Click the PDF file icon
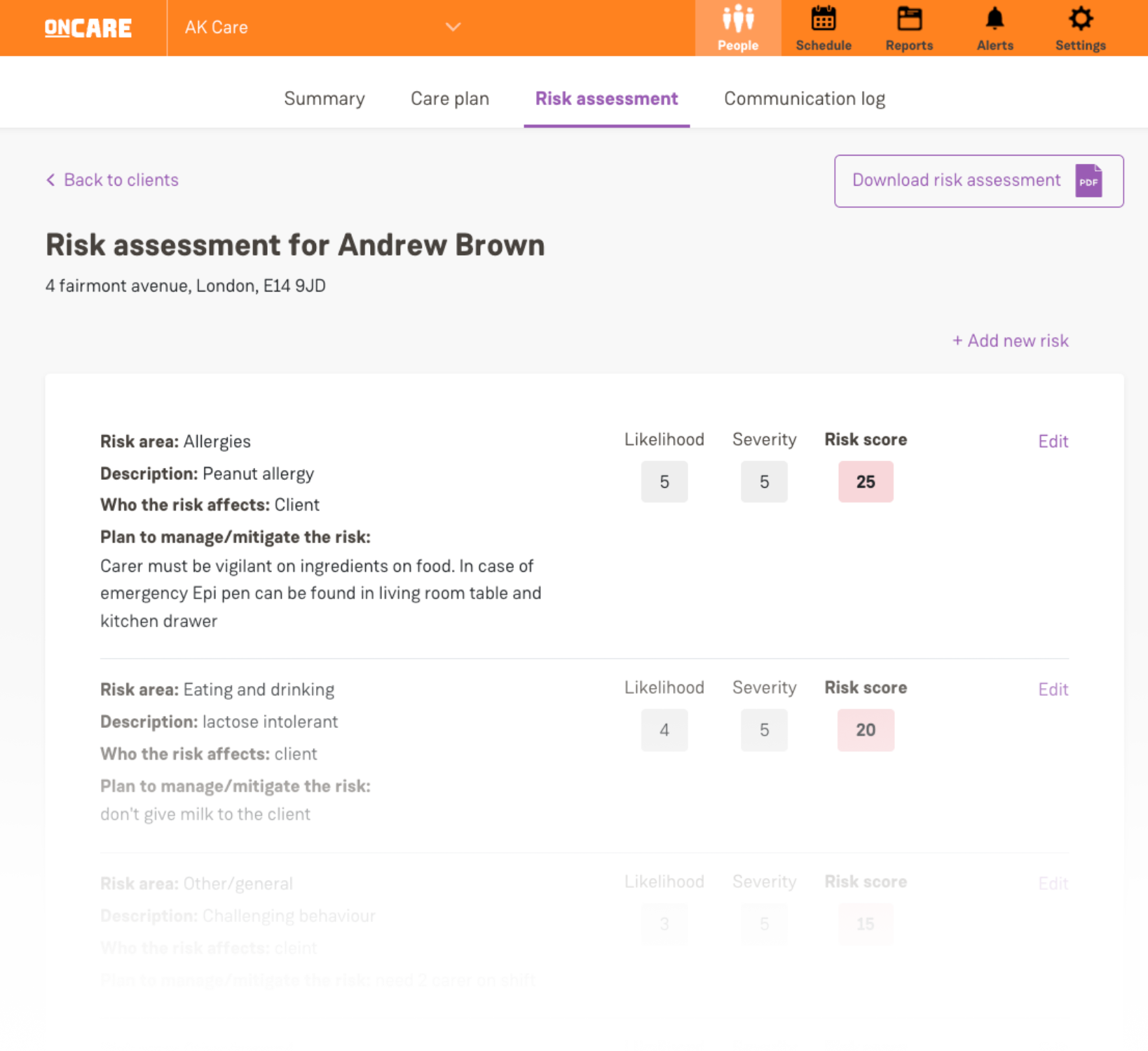Viewport: 1148px width, 1051px height. (x=1088, y=181)
